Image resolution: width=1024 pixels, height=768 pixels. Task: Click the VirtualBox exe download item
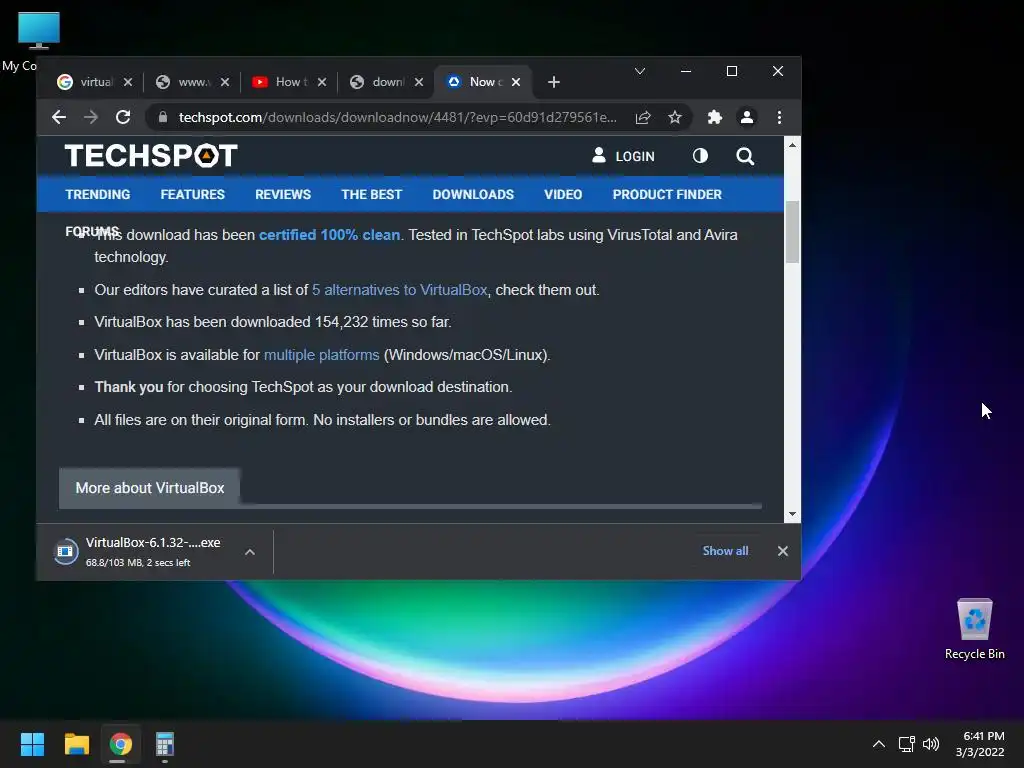(x=137, y=552)
